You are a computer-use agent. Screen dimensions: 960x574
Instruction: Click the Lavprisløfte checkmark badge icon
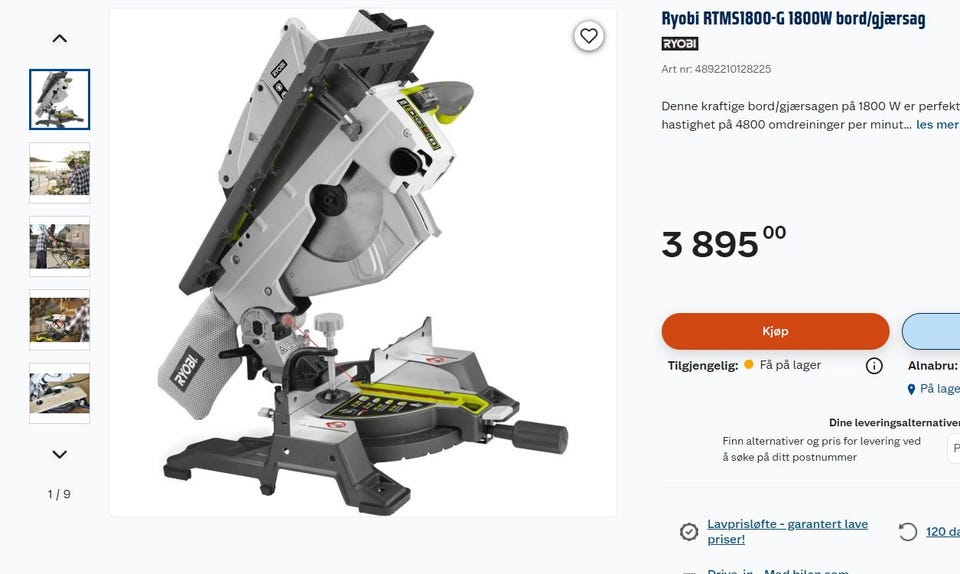pyautogui.click(x=689, y=531)
